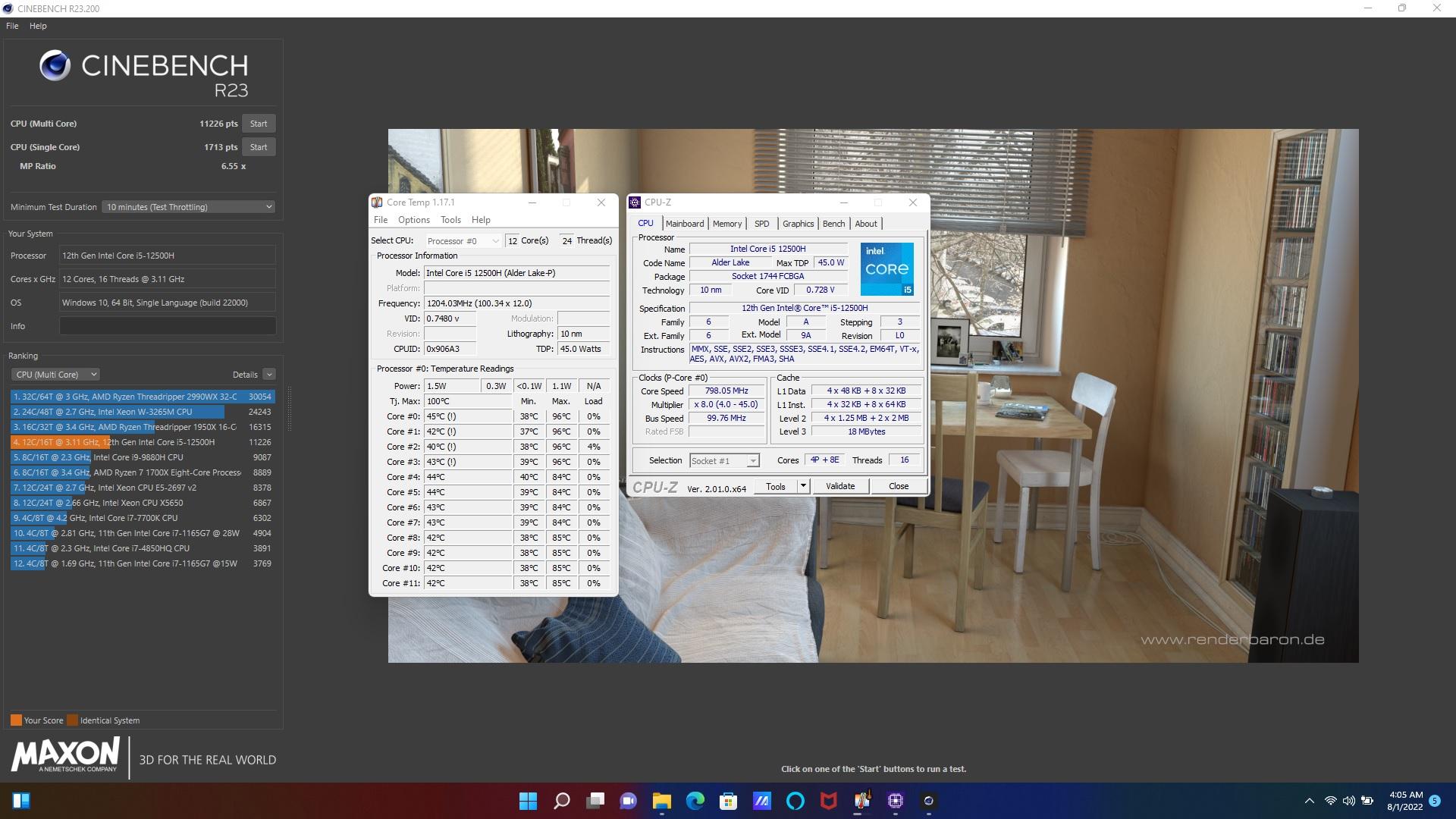
Task: Click the Validate button in CPU-Z
Action: 840,486
